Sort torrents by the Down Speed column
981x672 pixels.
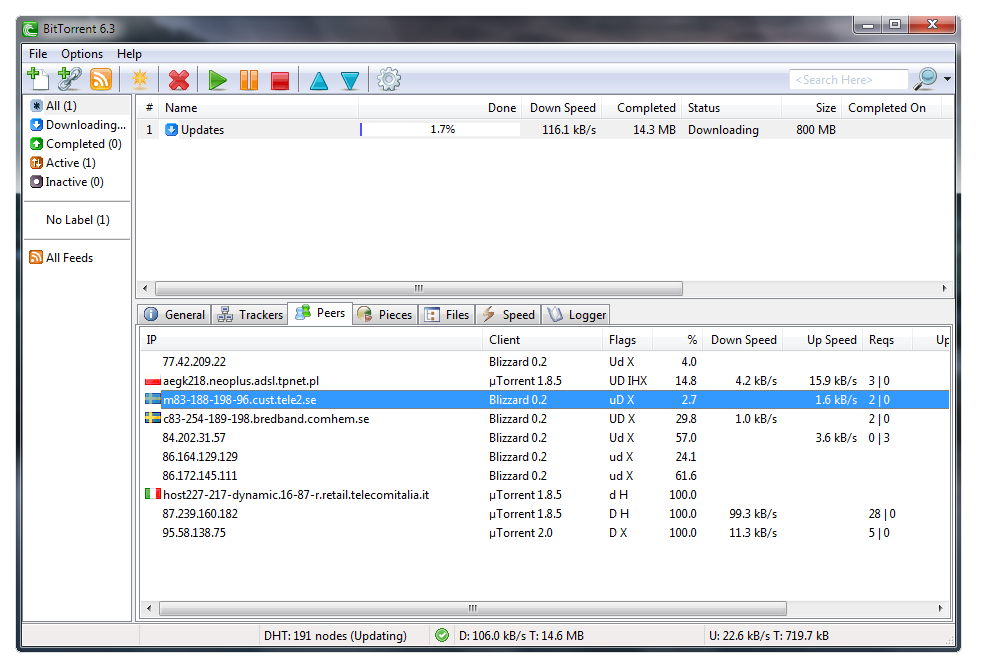point(562,108)
